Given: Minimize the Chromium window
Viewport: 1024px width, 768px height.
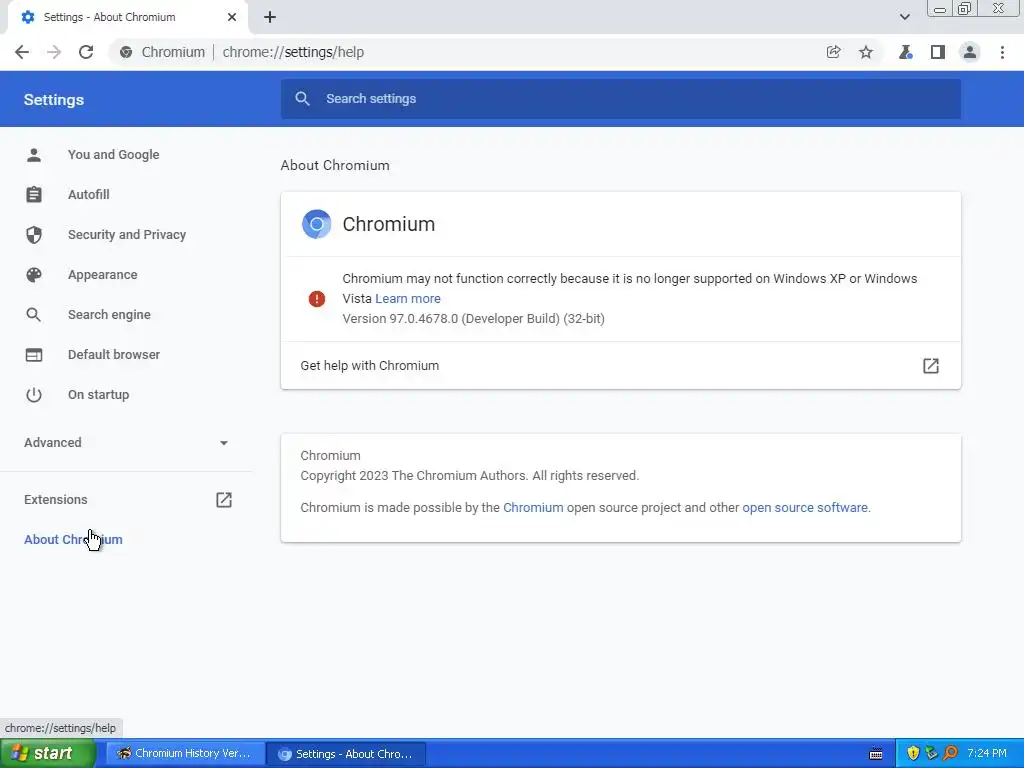Looking at the screenshot, I should coord(940,8).
